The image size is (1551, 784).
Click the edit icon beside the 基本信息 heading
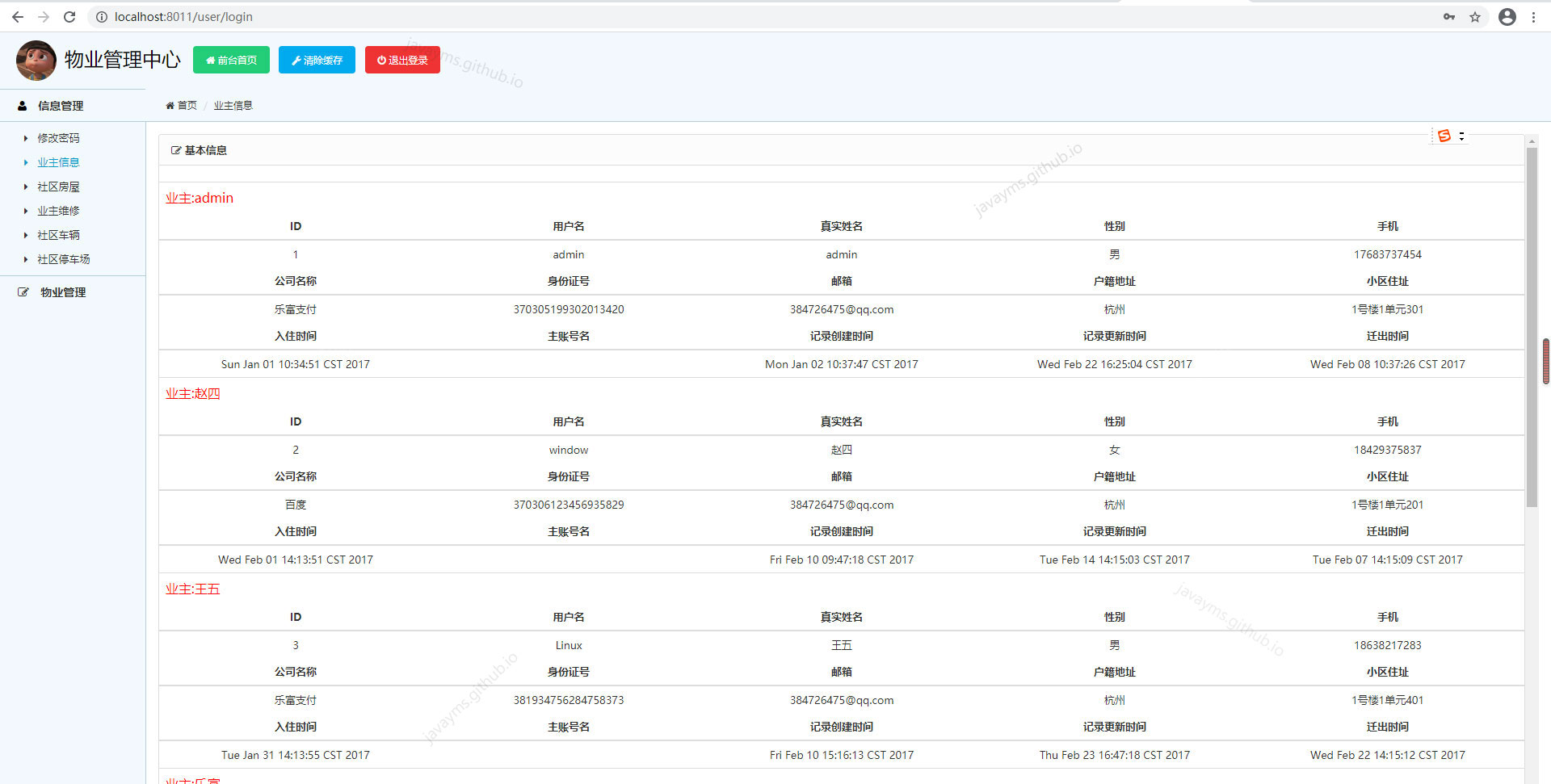175,149
